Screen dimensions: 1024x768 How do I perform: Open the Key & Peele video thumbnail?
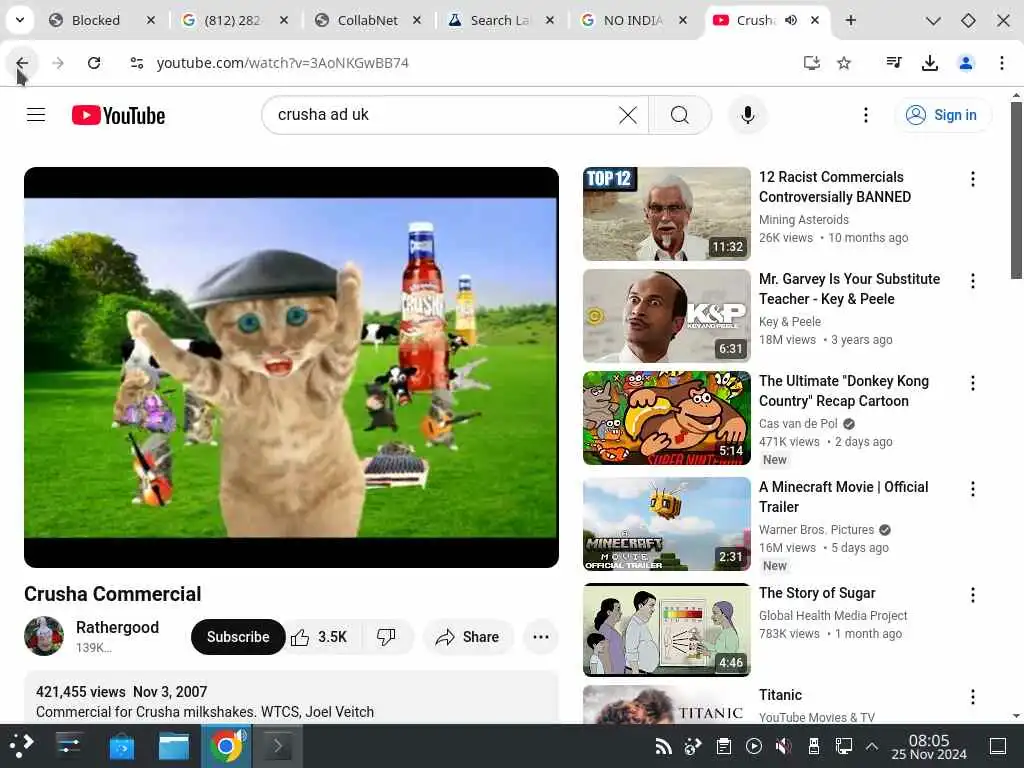click(x=666, y=316)
